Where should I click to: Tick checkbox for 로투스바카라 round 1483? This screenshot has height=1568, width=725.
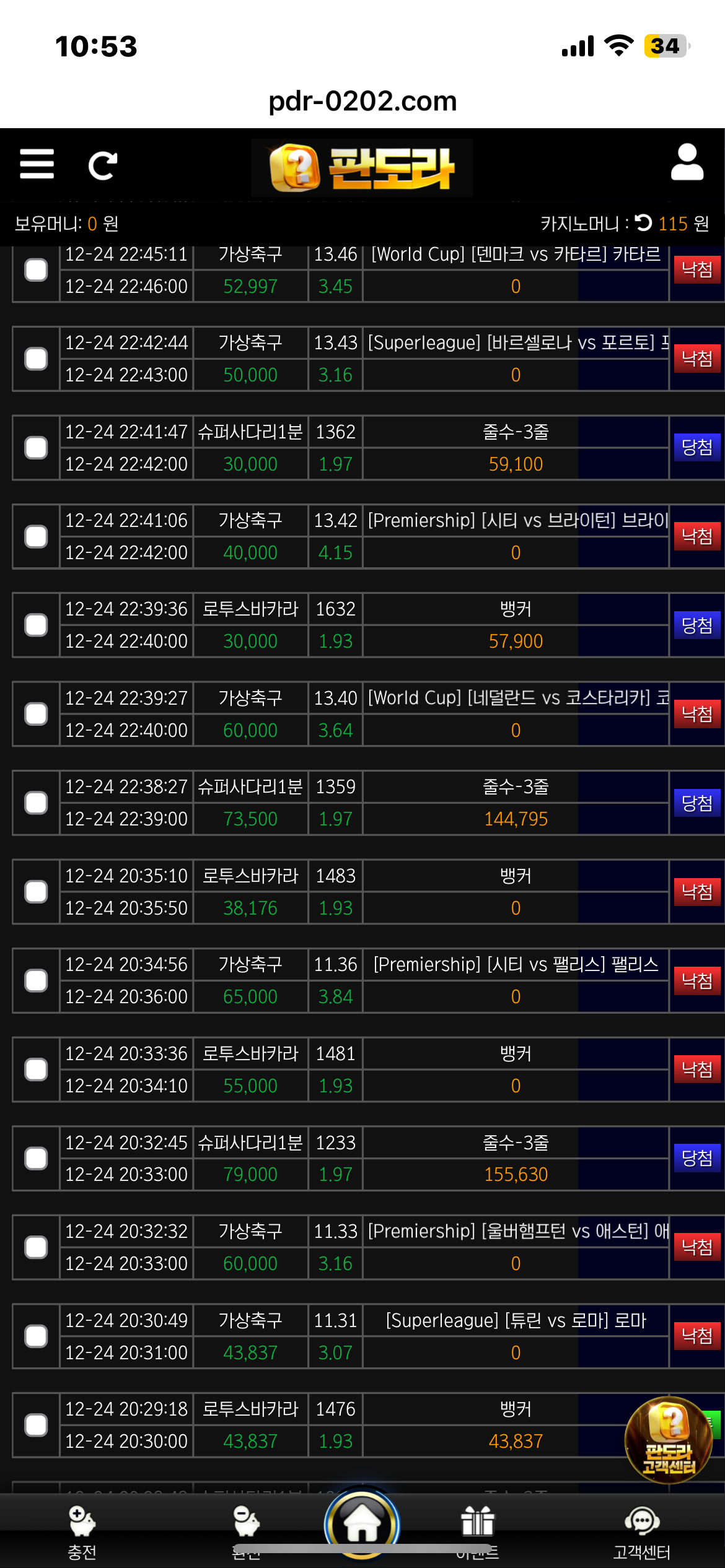point(36,892)
